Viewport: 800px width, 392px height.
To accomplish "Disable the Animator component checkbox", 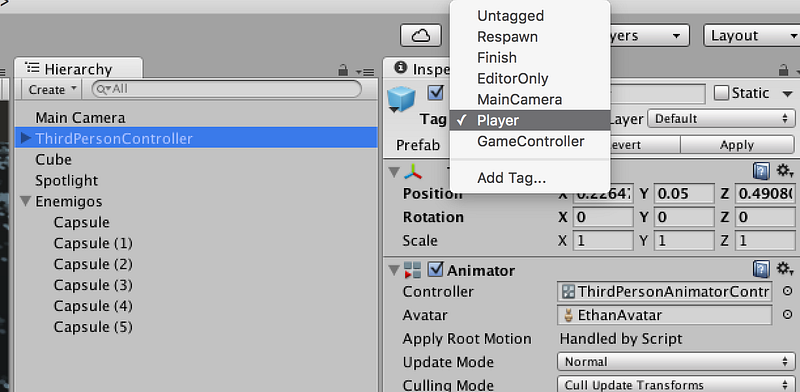I will [x=435, y=270].
